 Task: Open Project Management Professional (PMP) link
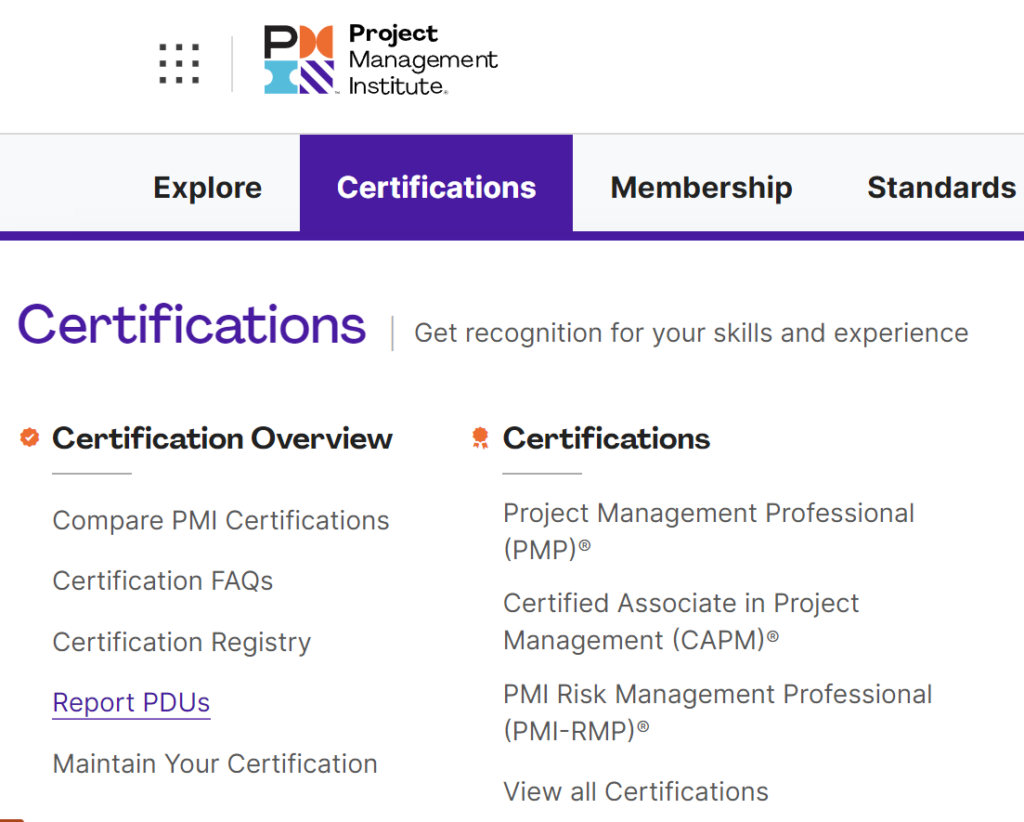click(709, 531)
